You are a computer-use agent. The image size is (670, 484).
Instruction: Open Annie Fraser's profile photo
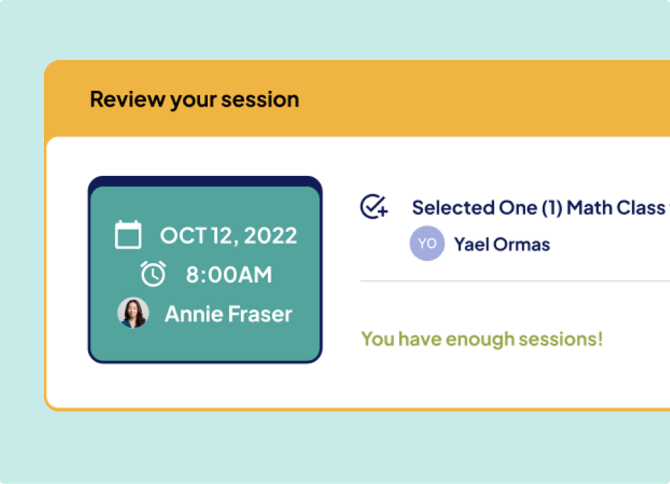133,313
